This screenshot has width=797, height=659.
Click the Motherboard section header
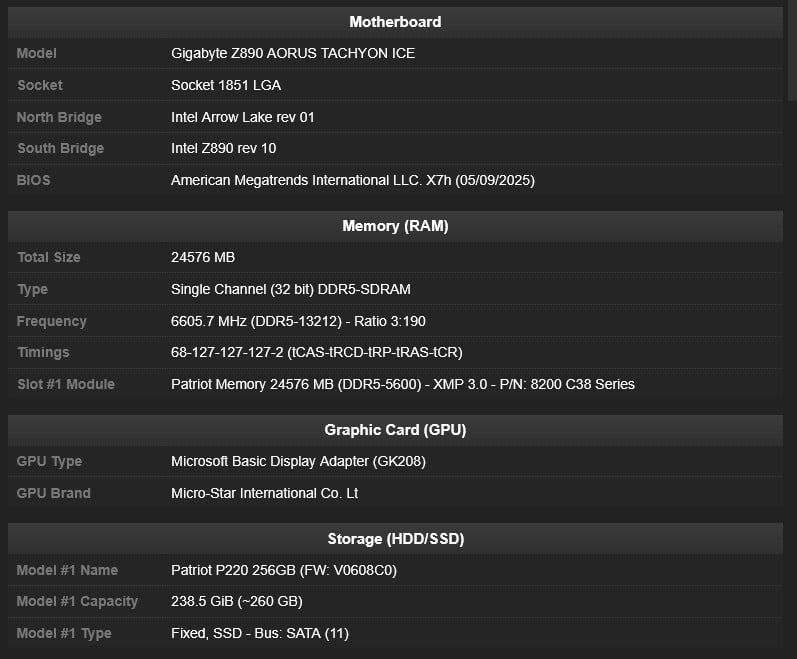[395, 22]
